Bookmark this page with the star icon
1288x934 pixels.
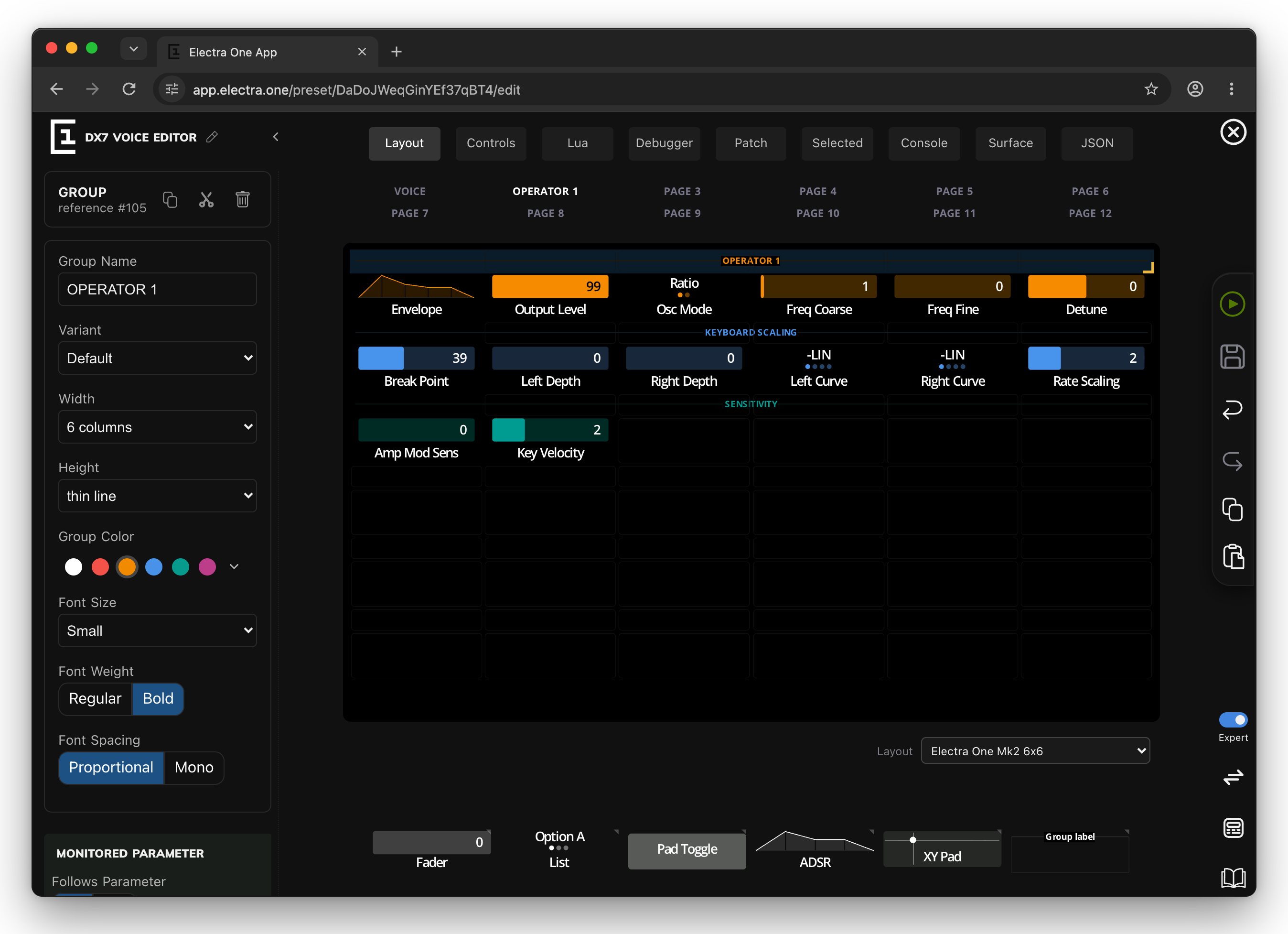point(1151,89)
